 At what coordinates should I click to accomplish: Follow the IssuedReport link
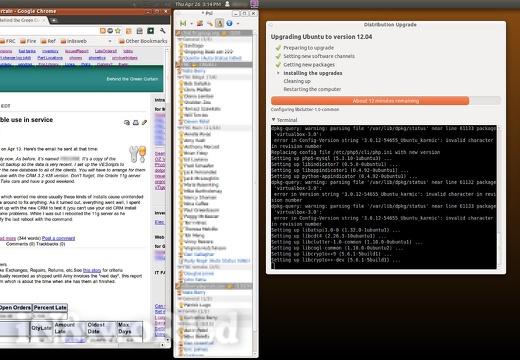pyautogui.click(x=77, y=51)
